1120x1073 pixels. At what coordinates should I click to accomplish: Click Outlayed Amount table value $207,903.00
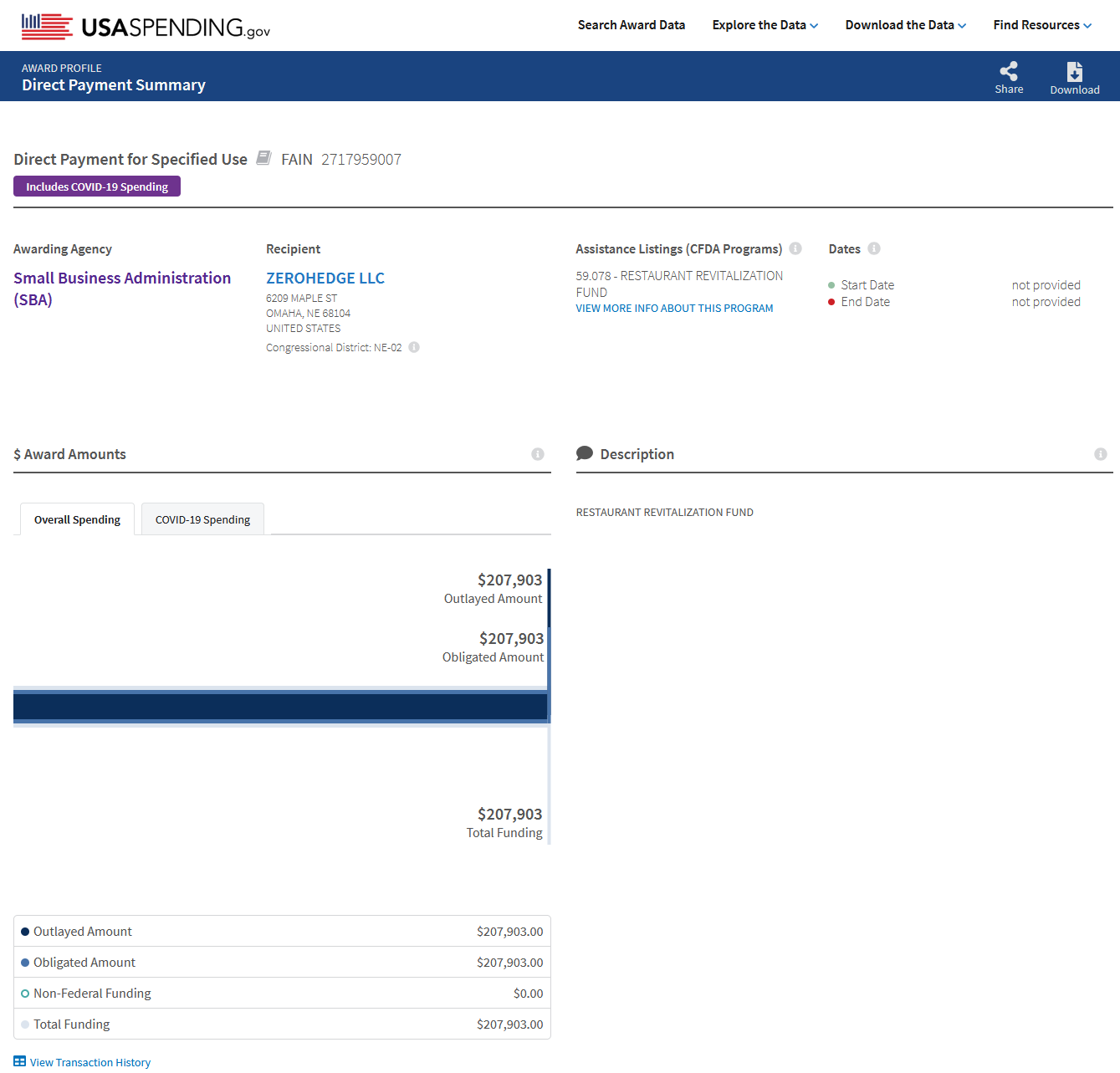(x=510, y=932)
